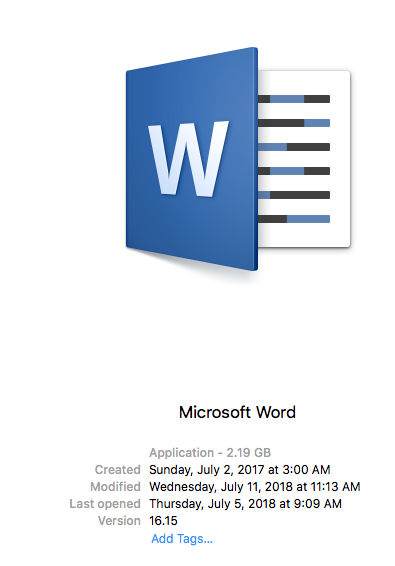The image size is (395, 566).
Task: Click created date 'Sunday, July 2, 2017 at 3:00 AM'
Action: [240, 470]
